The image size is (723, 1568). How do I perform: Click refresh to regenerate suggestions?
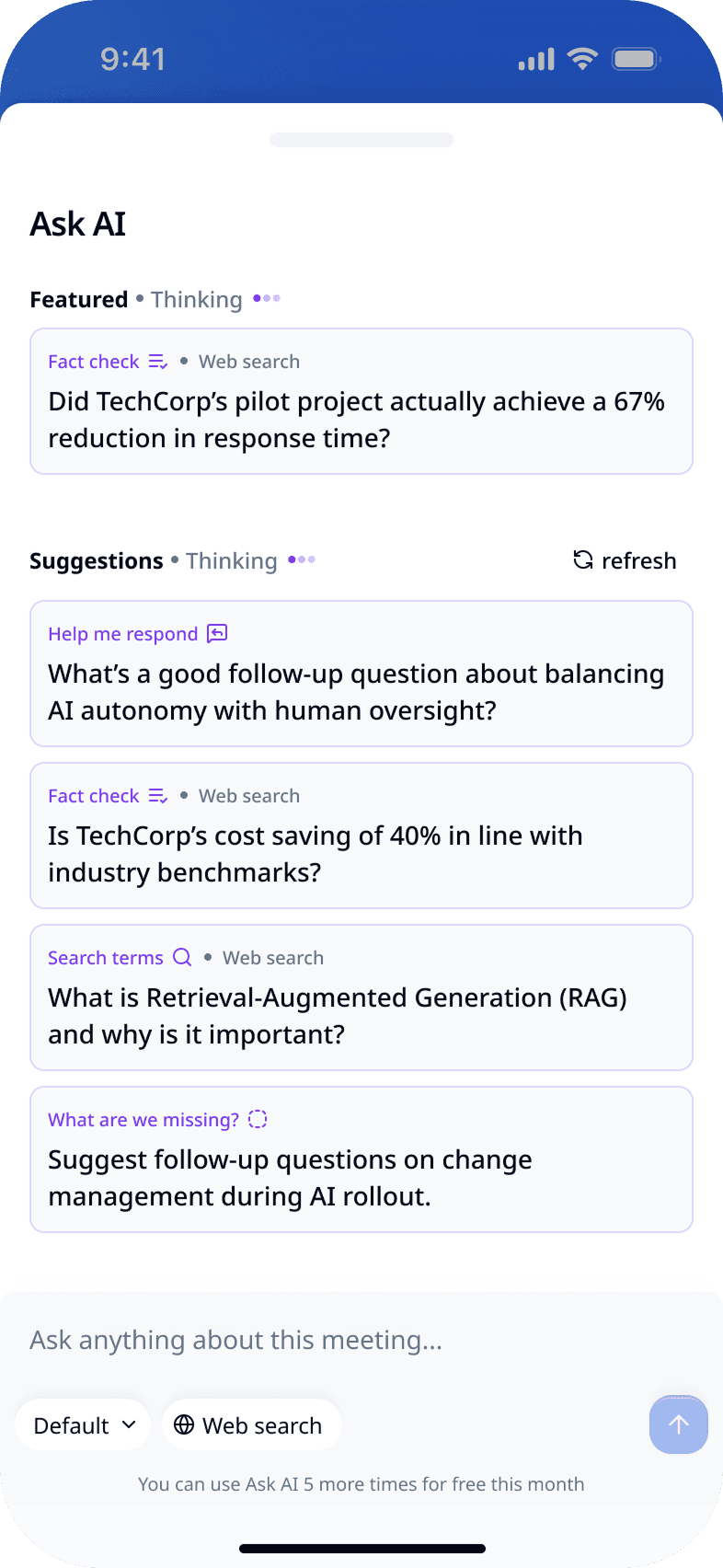(x=624, y=559)
